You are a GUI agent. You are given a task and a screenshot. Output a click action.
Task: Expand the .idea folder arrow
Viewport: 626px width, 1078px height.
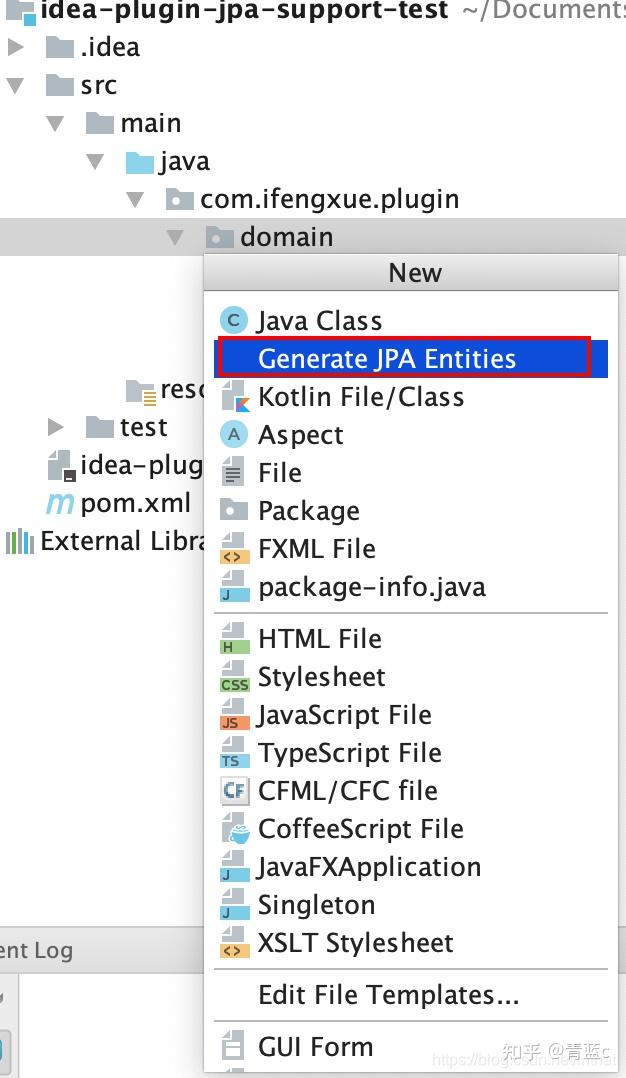coord(15,47)
